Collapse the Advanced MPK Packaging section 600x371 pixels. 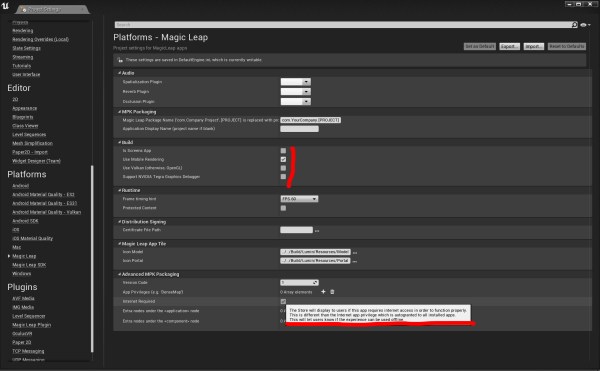119,275
